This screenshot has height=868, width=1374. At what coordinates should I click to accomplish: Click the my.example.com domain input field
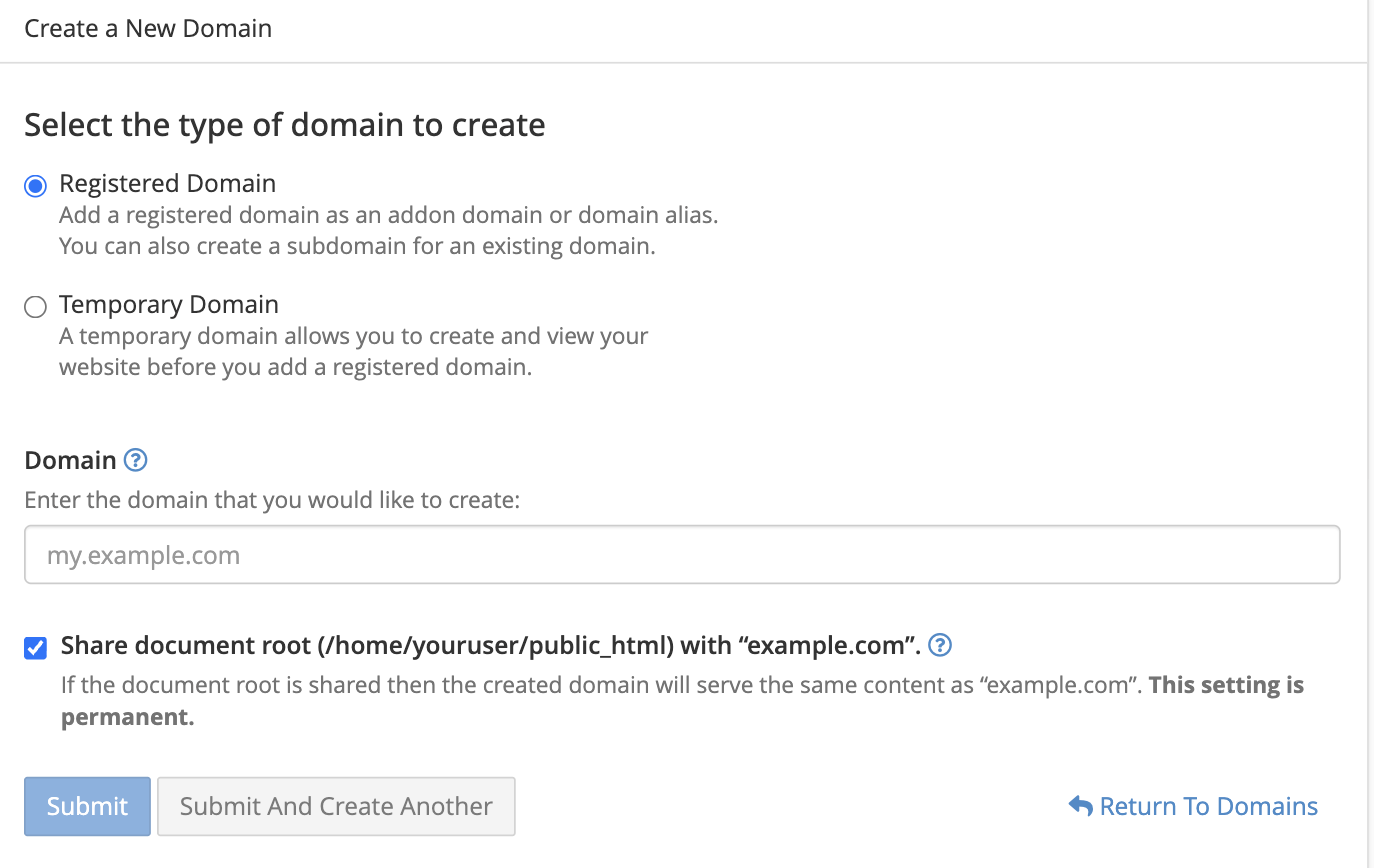click(x=682, y=555)
